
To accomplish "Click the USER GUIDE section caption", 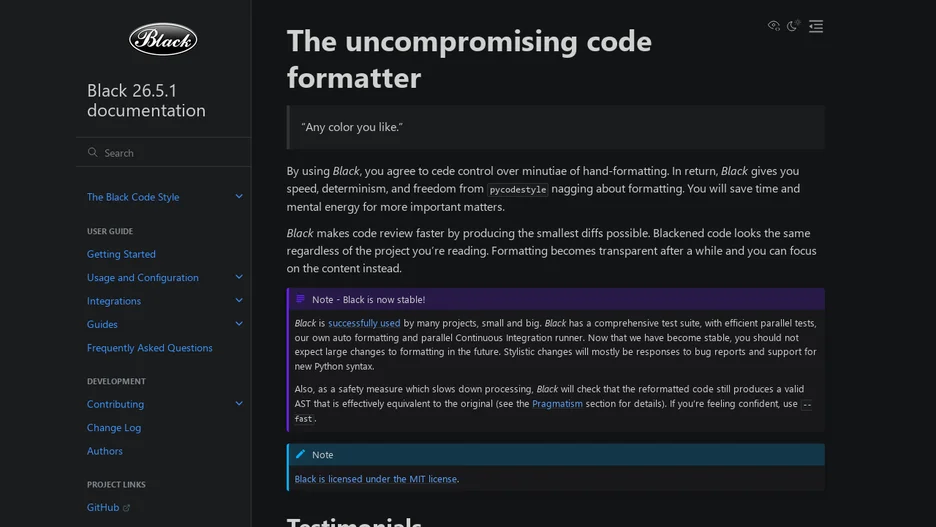I will click(x=110, y=231).
